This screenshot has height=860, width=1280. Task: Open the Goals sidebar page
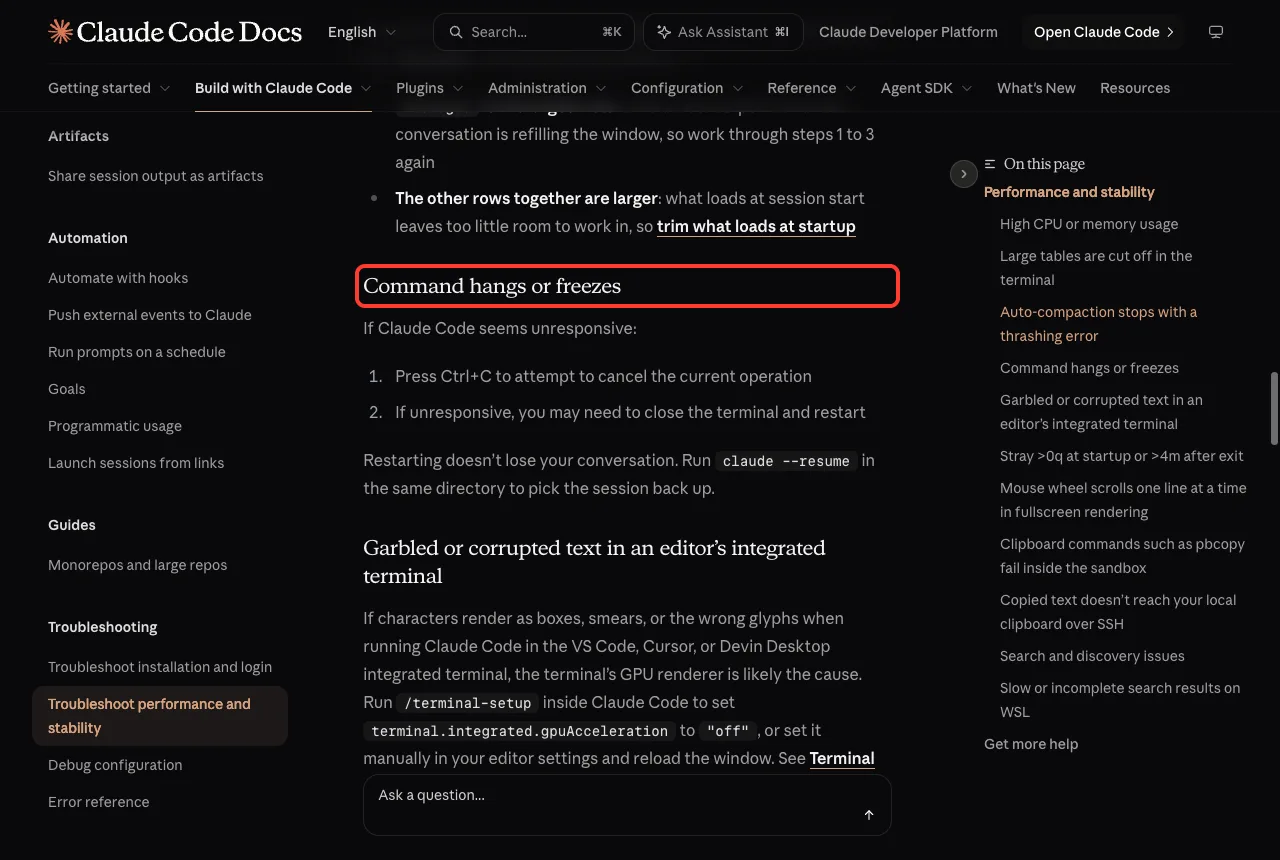click(67, 389)
